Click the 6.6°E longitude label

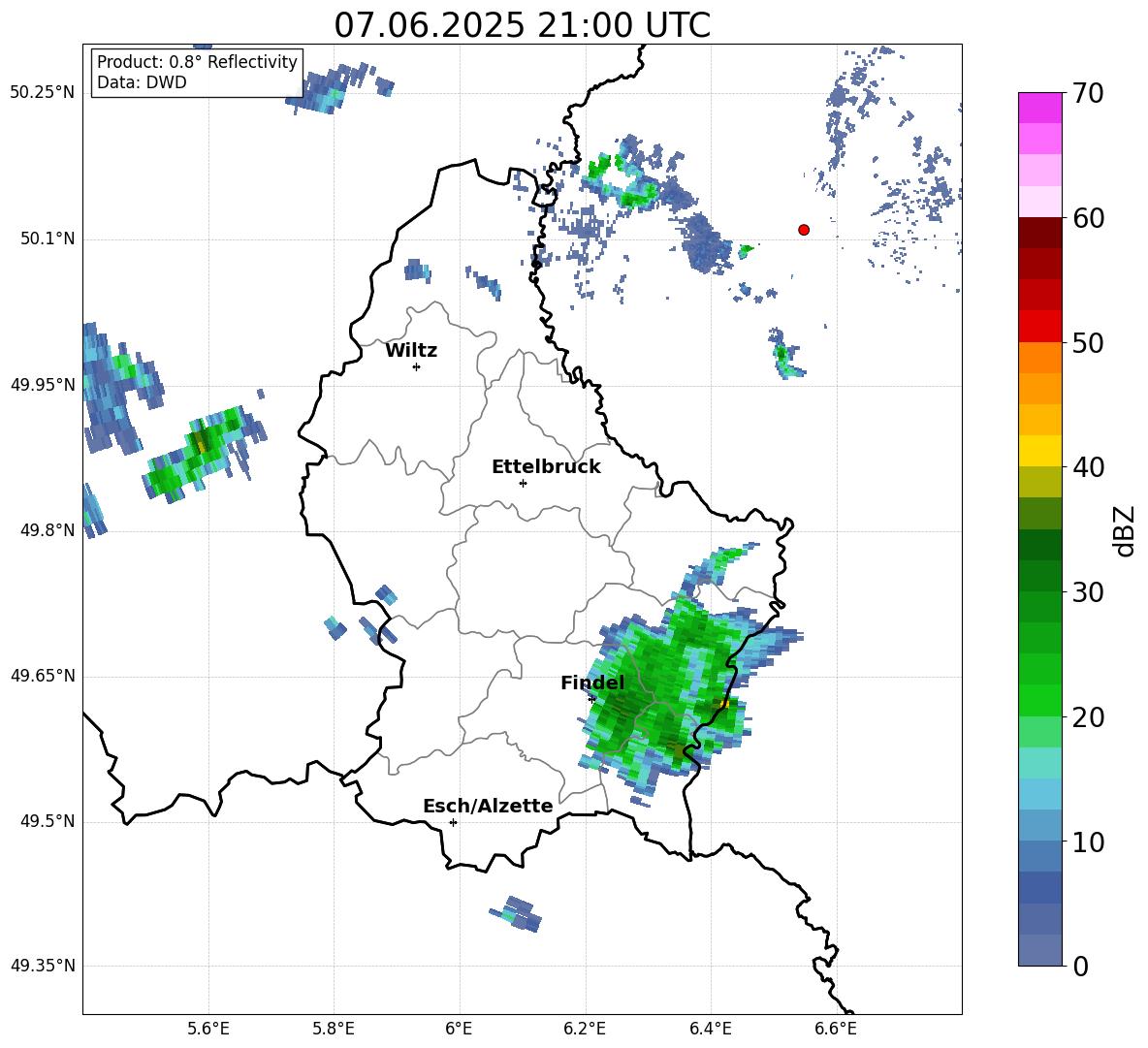point(836,1029)
